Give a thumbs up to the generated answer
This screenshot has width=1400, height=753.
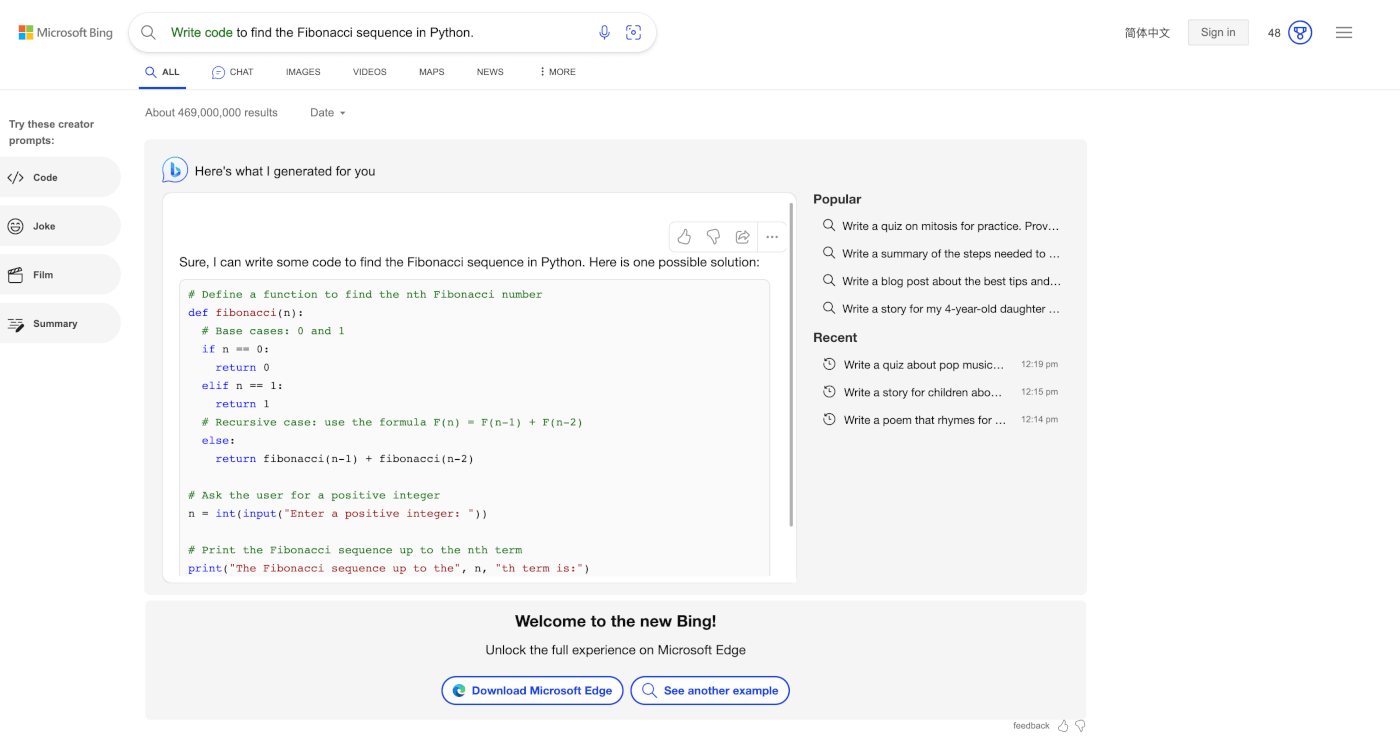pyautogui.click(x=684, y=236)
